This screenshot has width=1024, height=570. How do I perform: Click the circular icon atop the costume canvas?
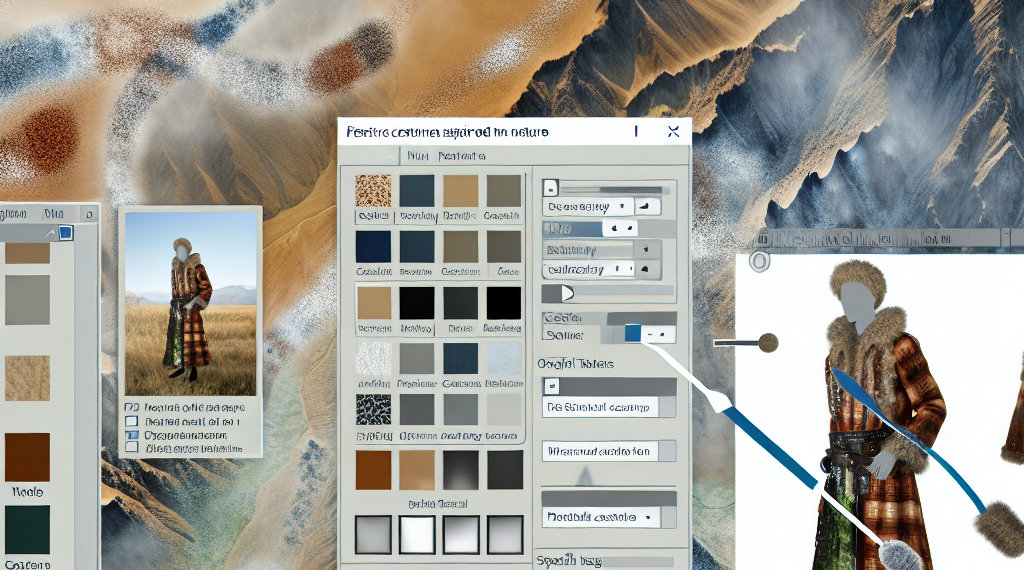tap(756, 262)
